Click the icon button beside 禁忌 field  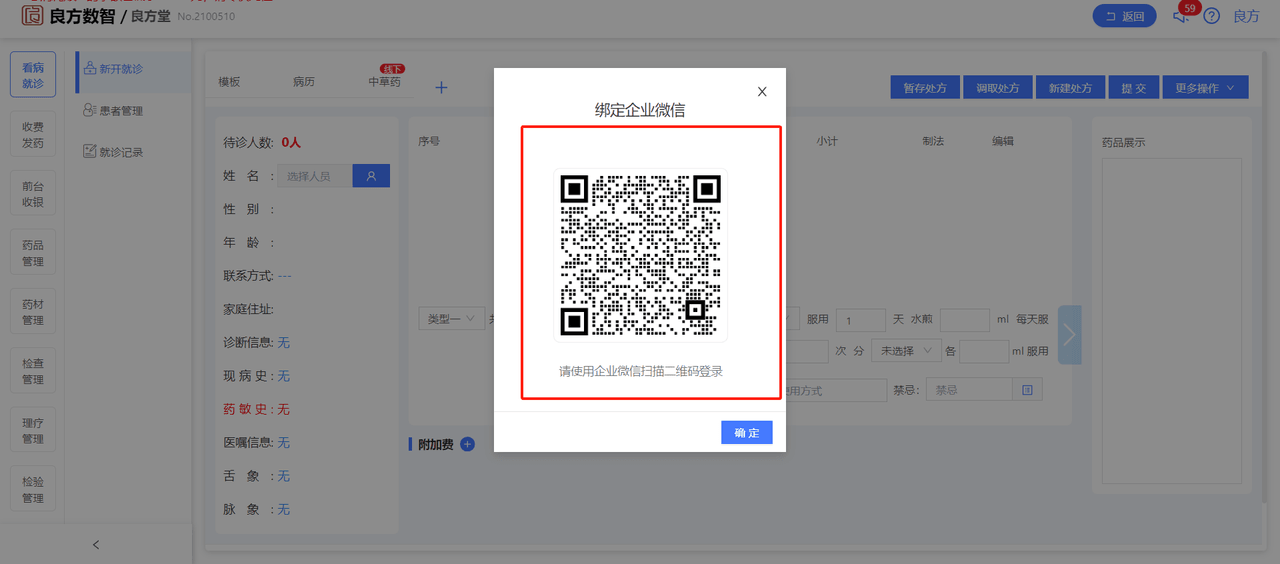click(1027, 390)
